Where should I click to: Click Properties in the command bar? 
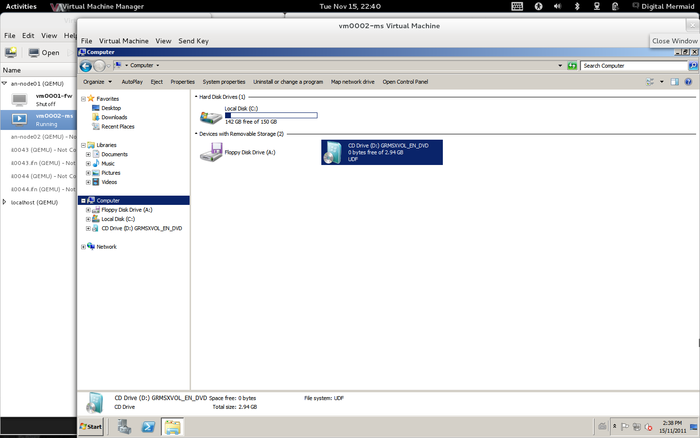[183, 82]
